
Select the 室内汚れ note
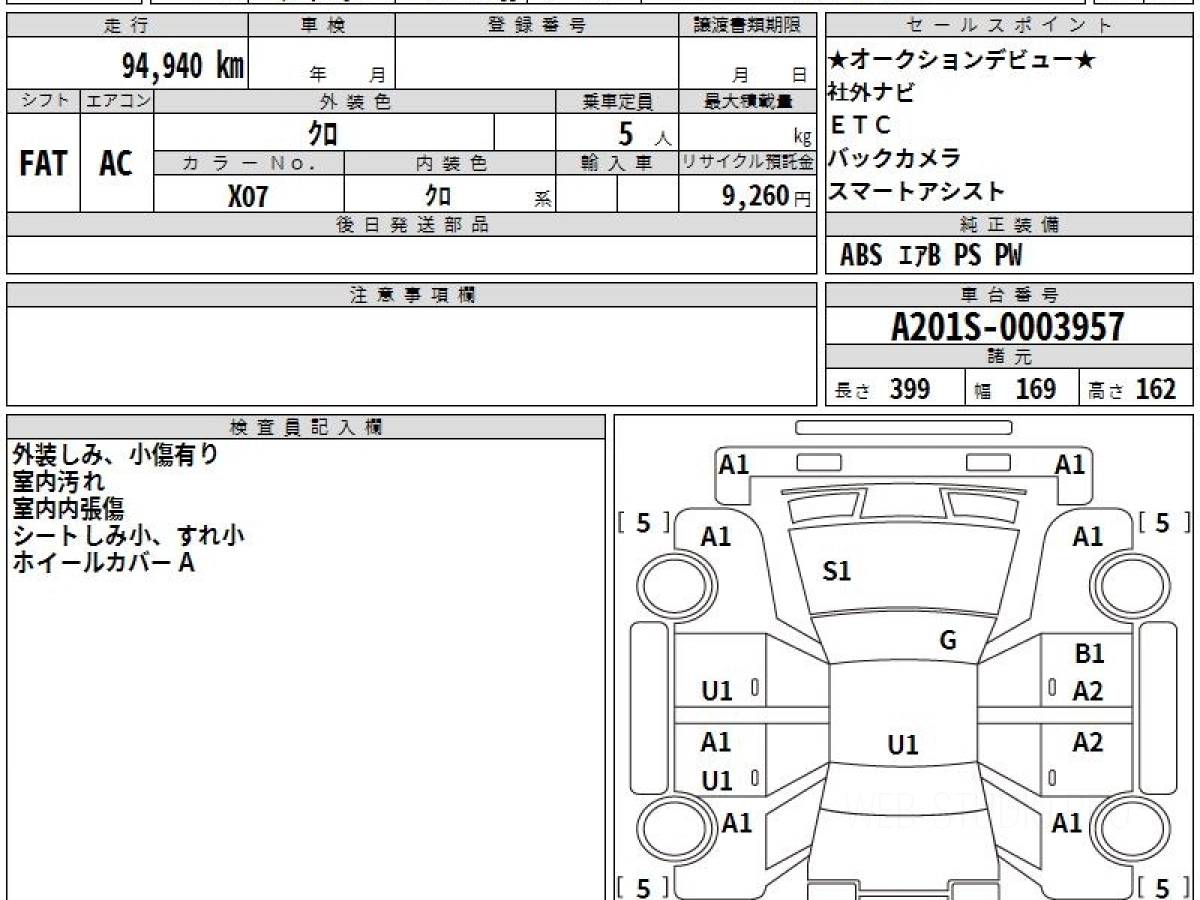click(59, 482)
